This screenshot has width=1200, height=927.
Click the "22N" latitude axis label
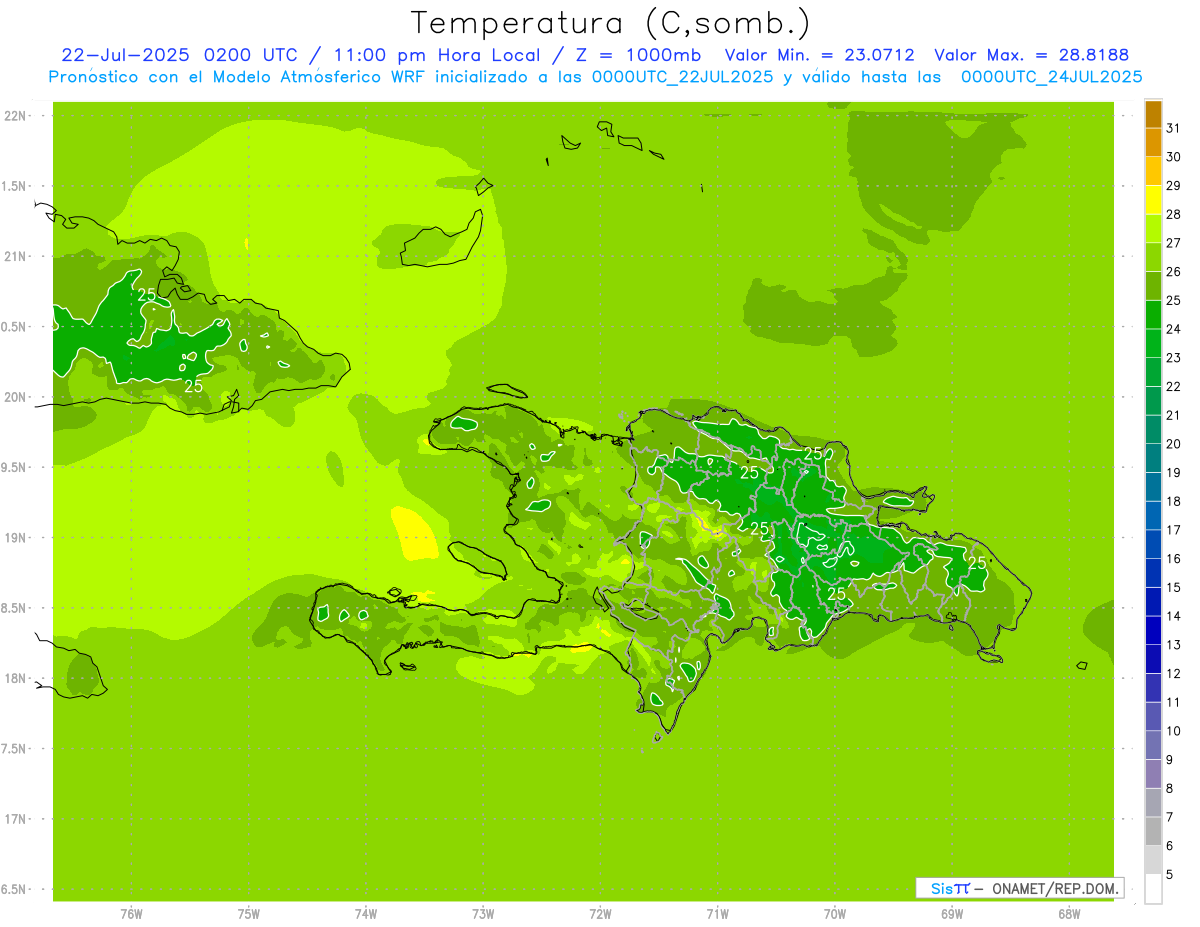tap(16, 116)
